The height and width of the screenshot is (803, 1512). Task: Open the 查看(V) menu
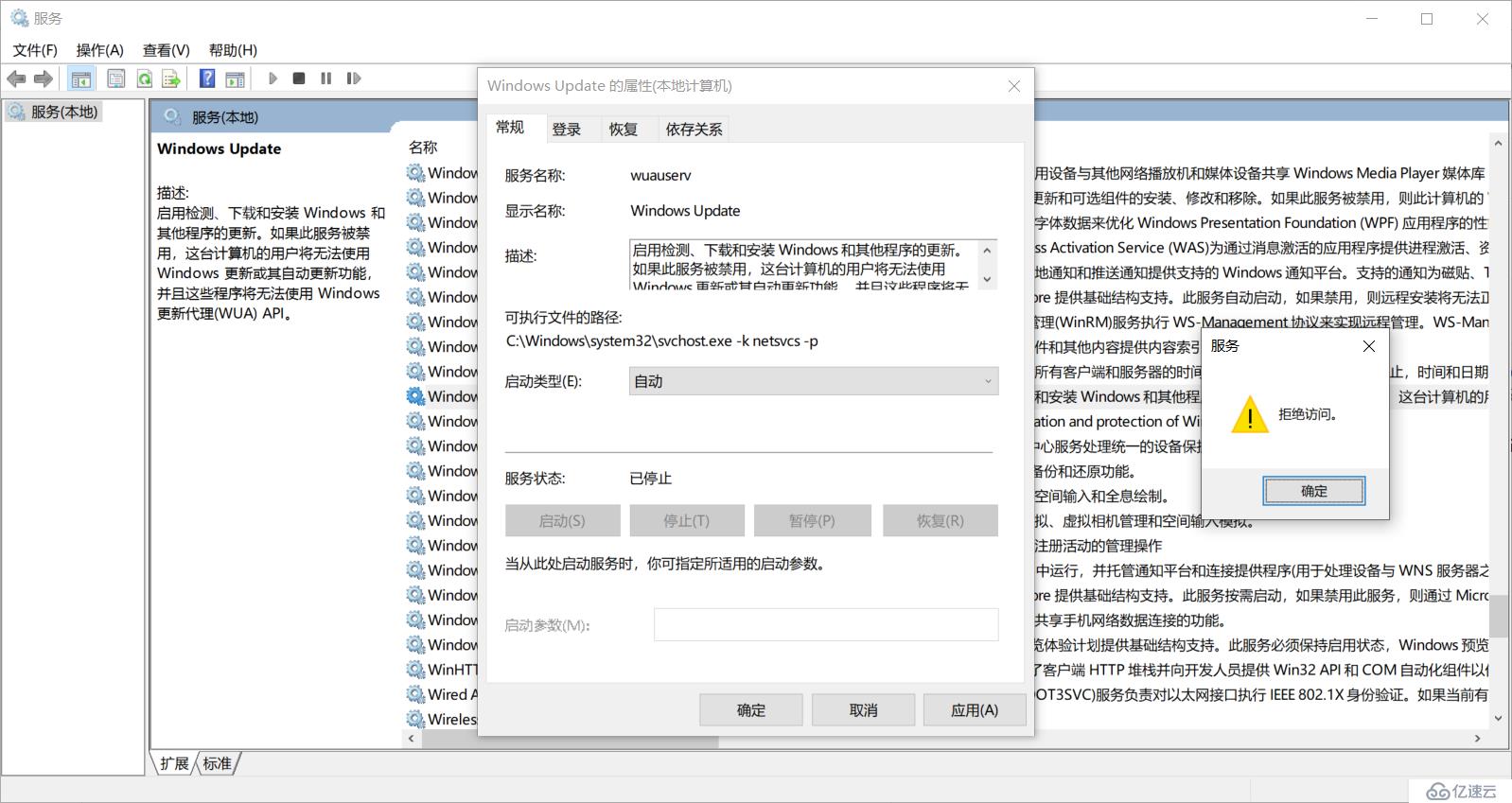pos(167,50)
